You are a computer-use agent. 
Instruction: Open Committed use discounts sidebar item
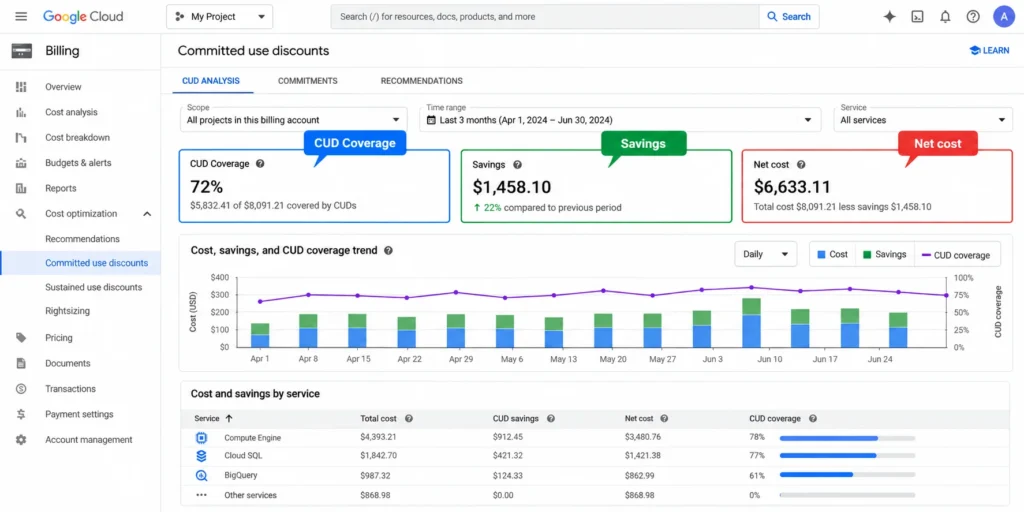pyautogui.click(x=80, y=263)
